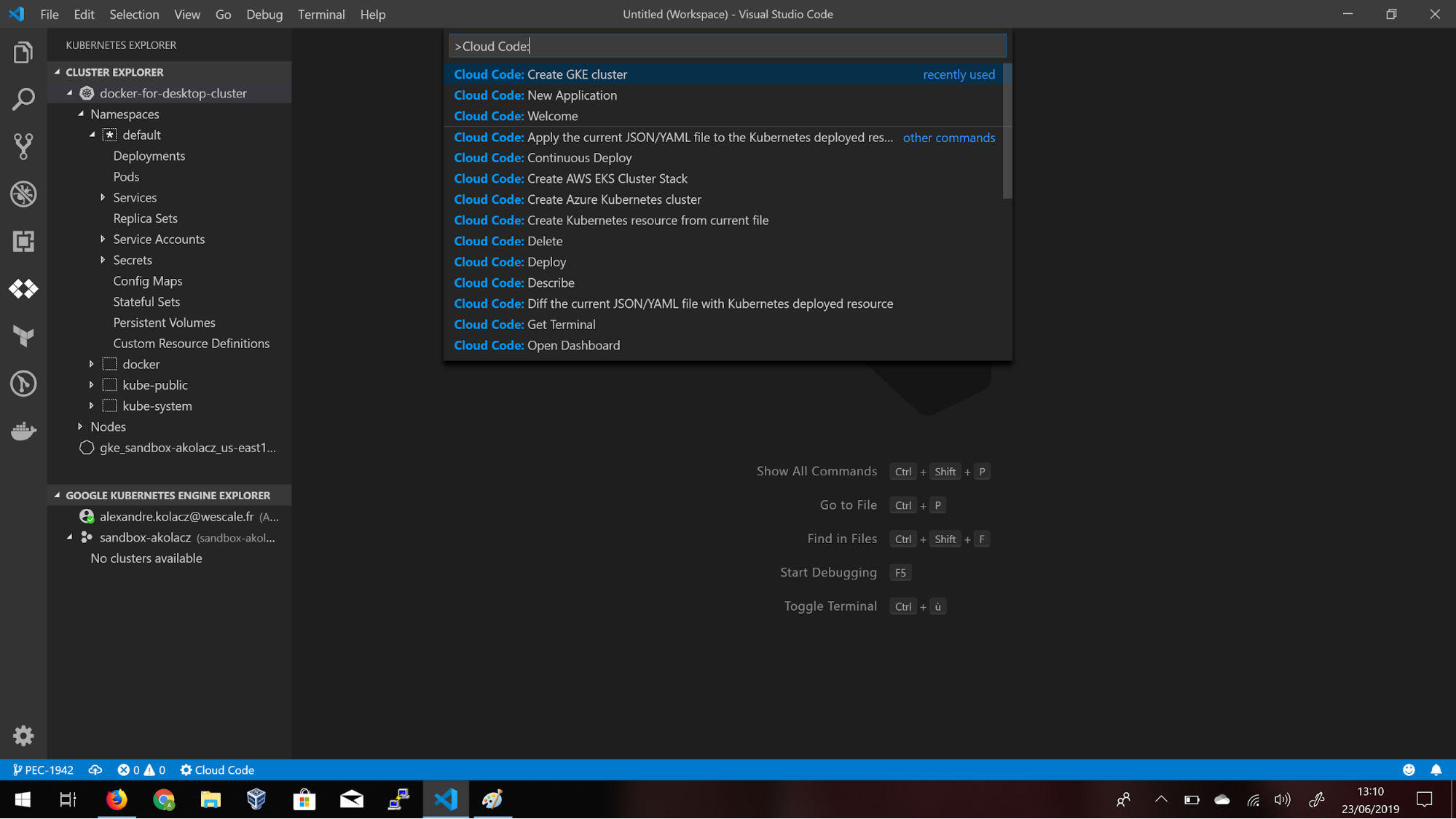
Task: Collapse the Cluster Explorer section
Action: click(58, 72)
